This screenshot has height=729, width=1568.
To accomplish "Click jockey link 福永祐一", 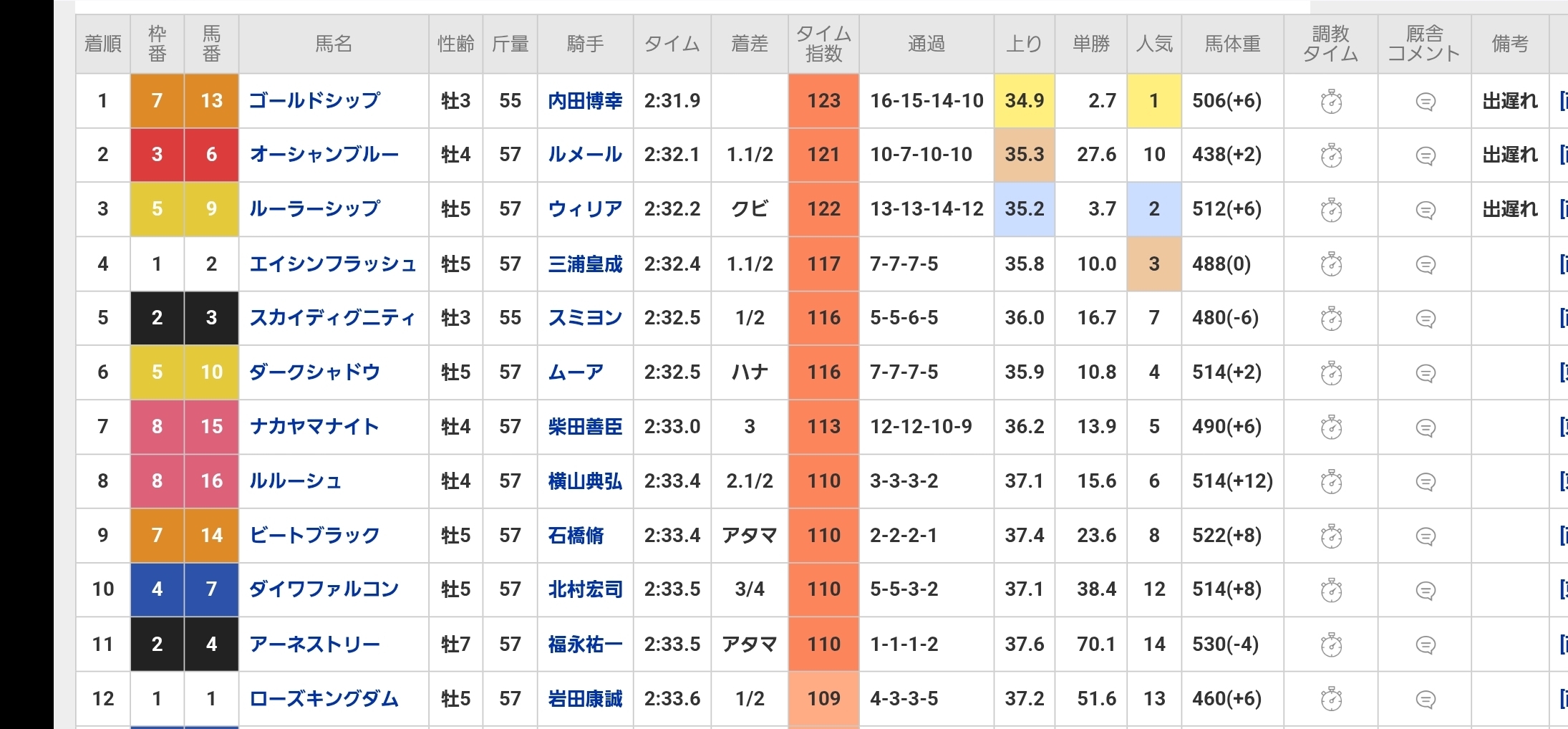I will click(585, 644).
